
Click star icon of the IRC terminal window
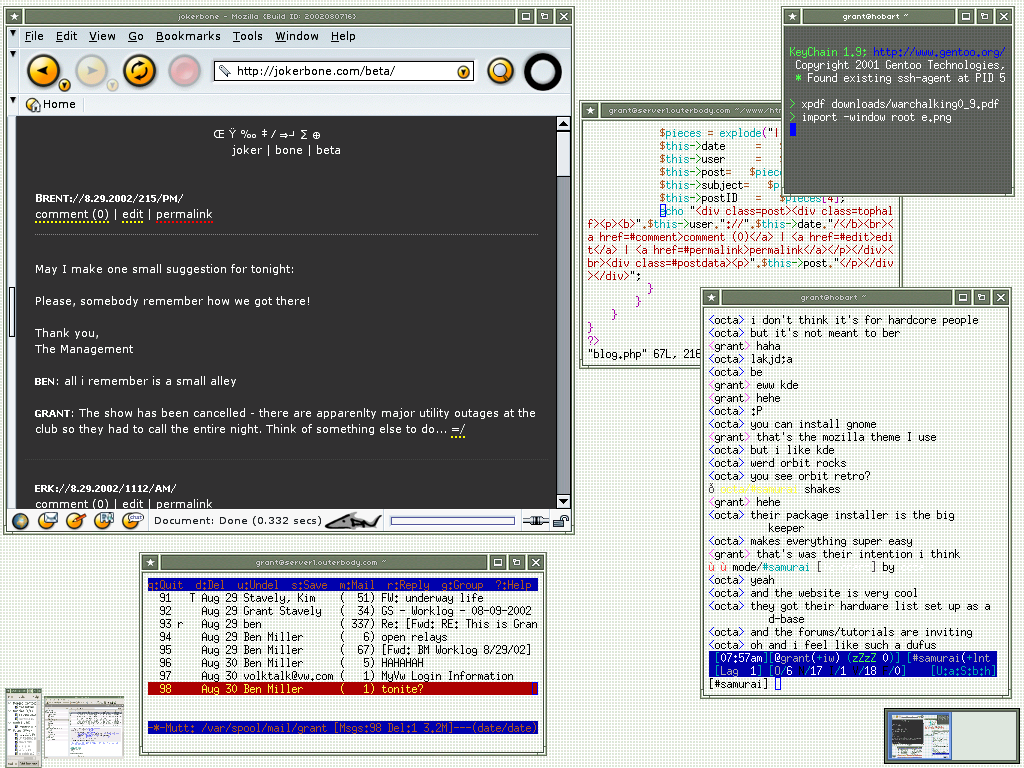[x=711, y=298]
